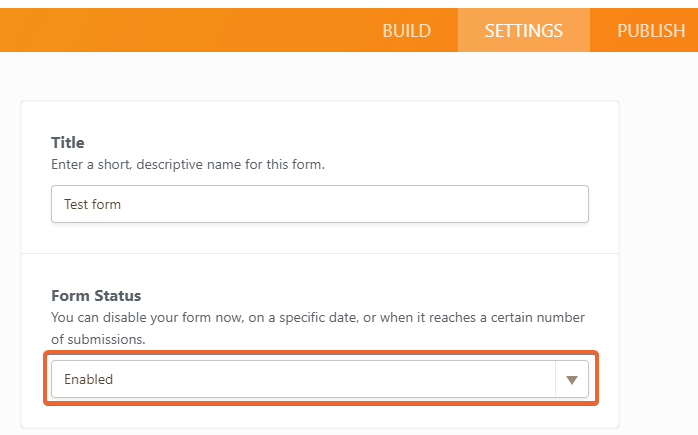Click the "Test form" text in the field
This screenshot has width=698, height=435.
(x=92, y=204)
